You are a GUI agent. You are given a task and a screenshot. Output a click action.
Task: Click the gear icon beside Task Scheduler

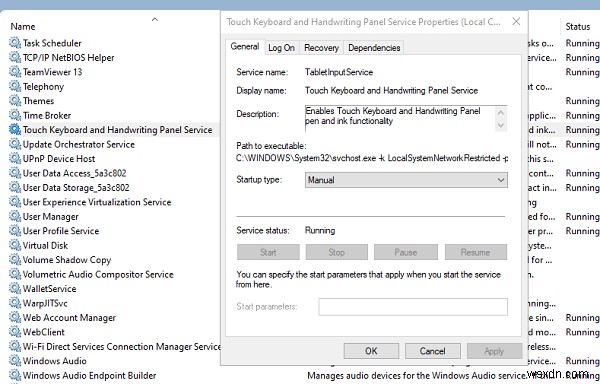tap(15, 43)
